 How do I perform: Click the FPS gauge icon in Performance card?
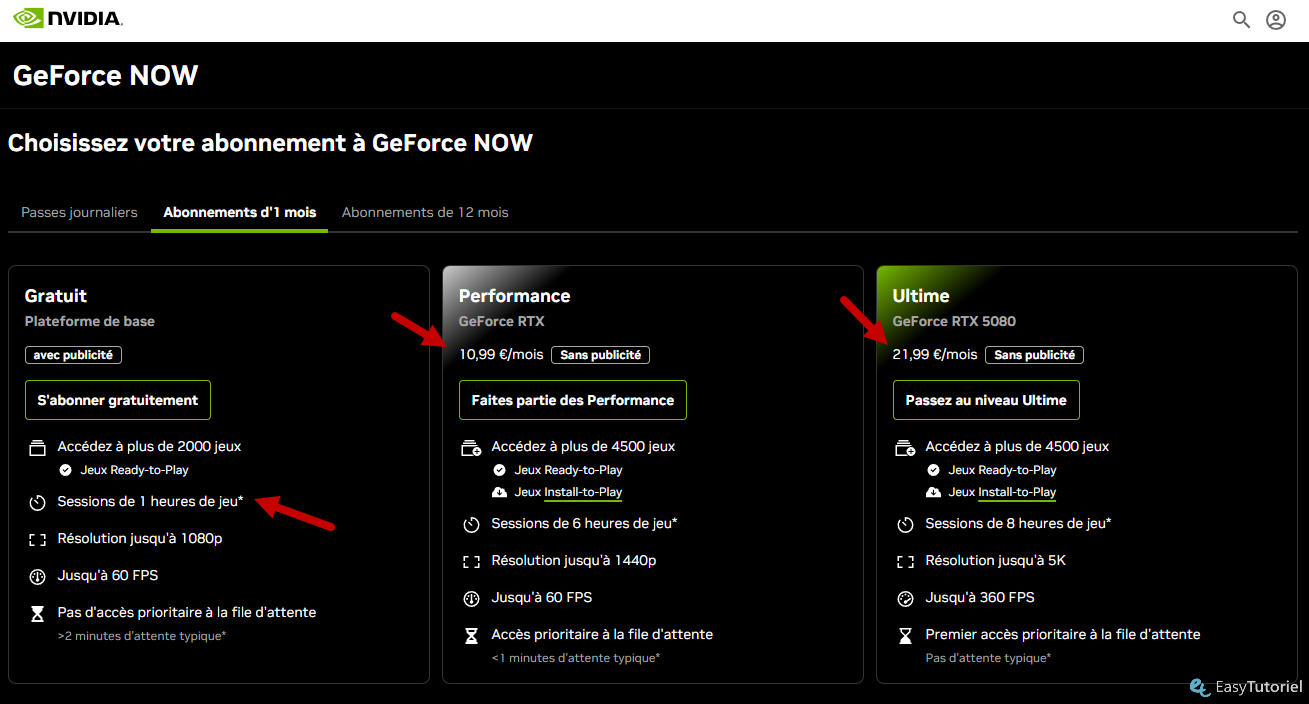pos(471,598)
